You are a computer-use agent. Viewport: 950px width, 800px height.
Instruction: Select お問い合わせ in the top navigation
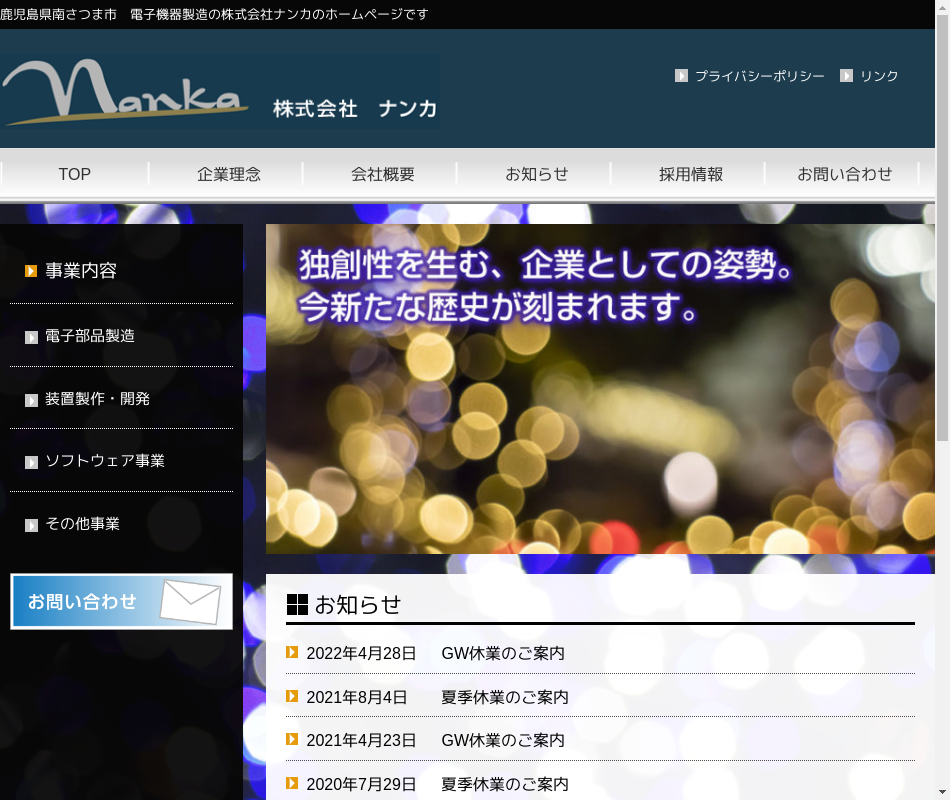[844, 174]
